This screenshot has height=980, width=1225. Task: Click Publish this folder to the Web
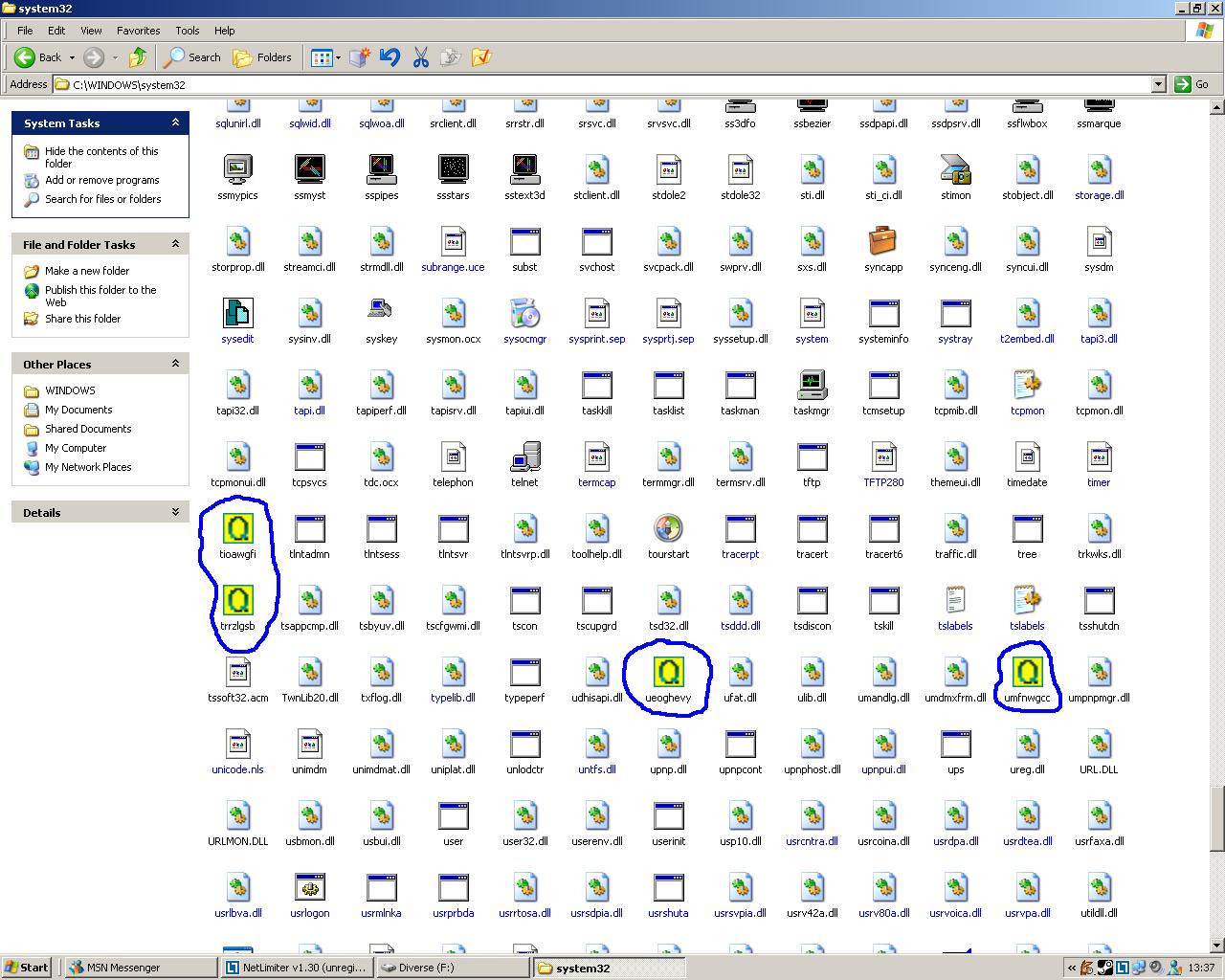(x=100, y=296)
